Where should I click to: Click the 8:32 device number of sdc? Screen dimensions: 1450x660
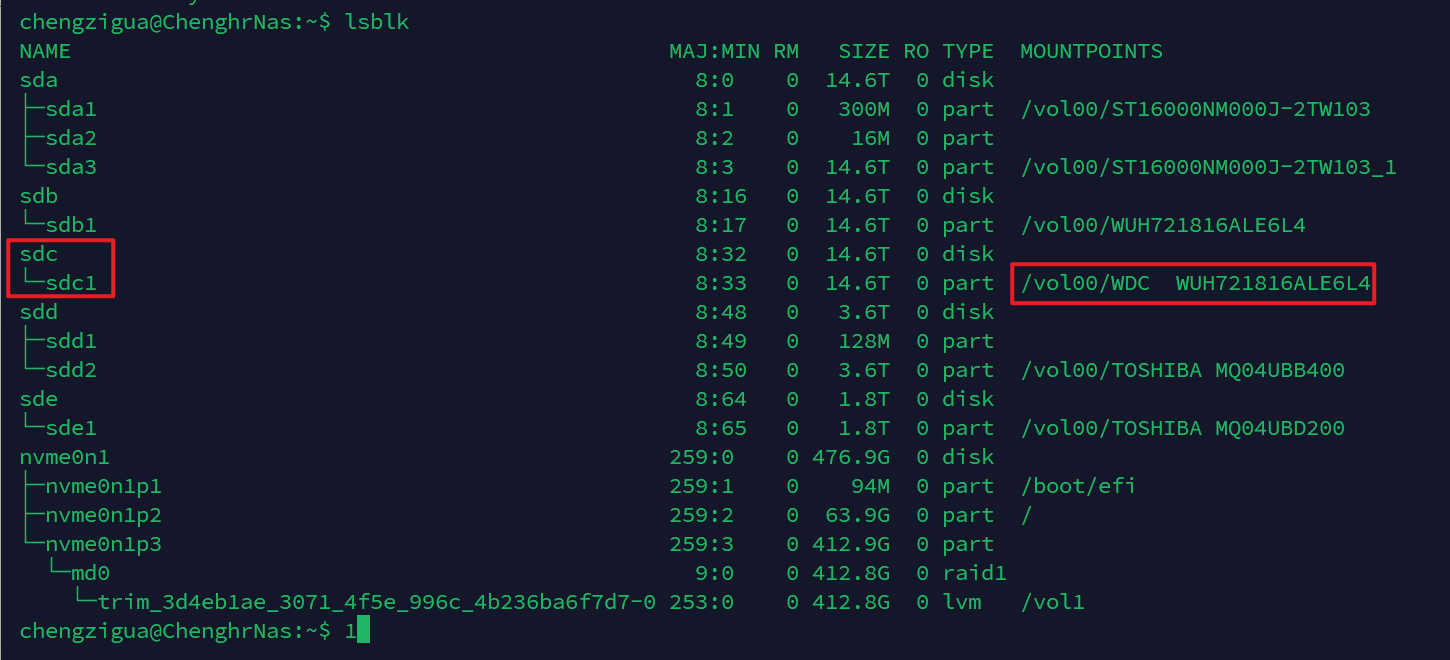click(721, 254)
